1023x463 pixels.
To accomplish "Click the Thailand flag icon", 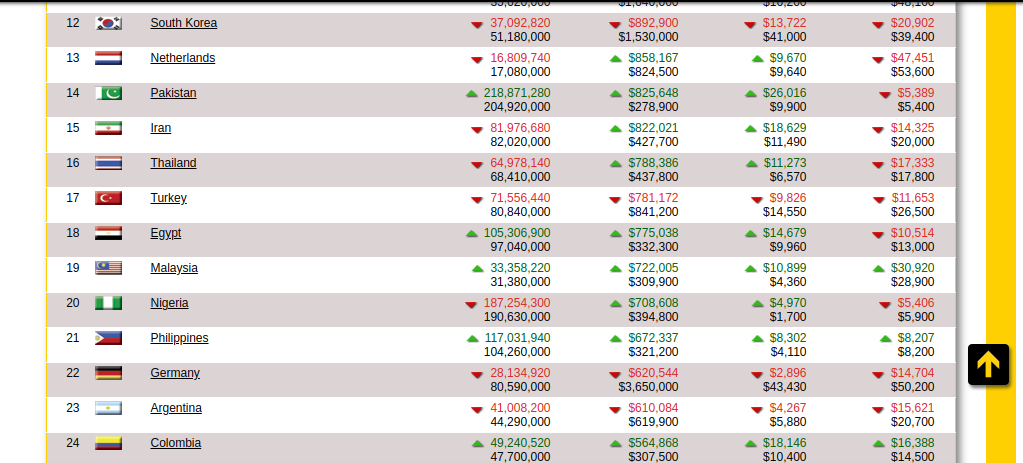I will [108, 163].
